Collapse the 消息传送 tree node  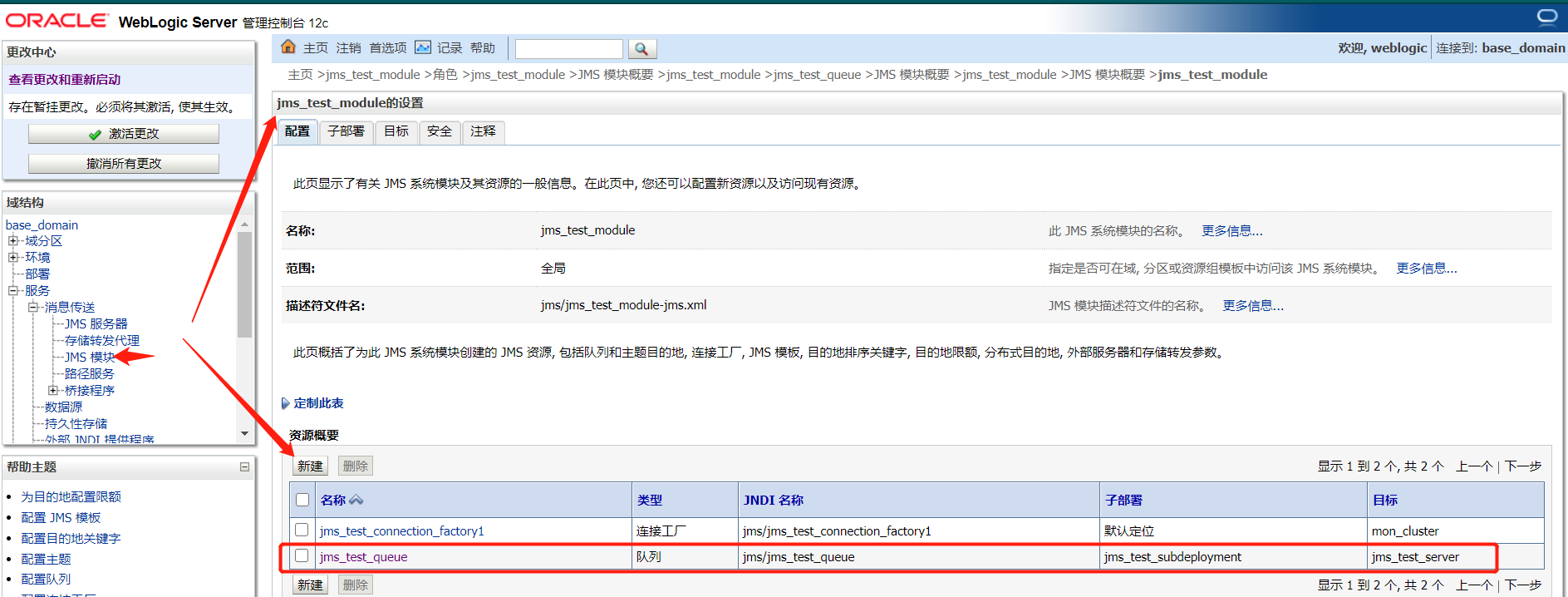click(x=33, y=308)
